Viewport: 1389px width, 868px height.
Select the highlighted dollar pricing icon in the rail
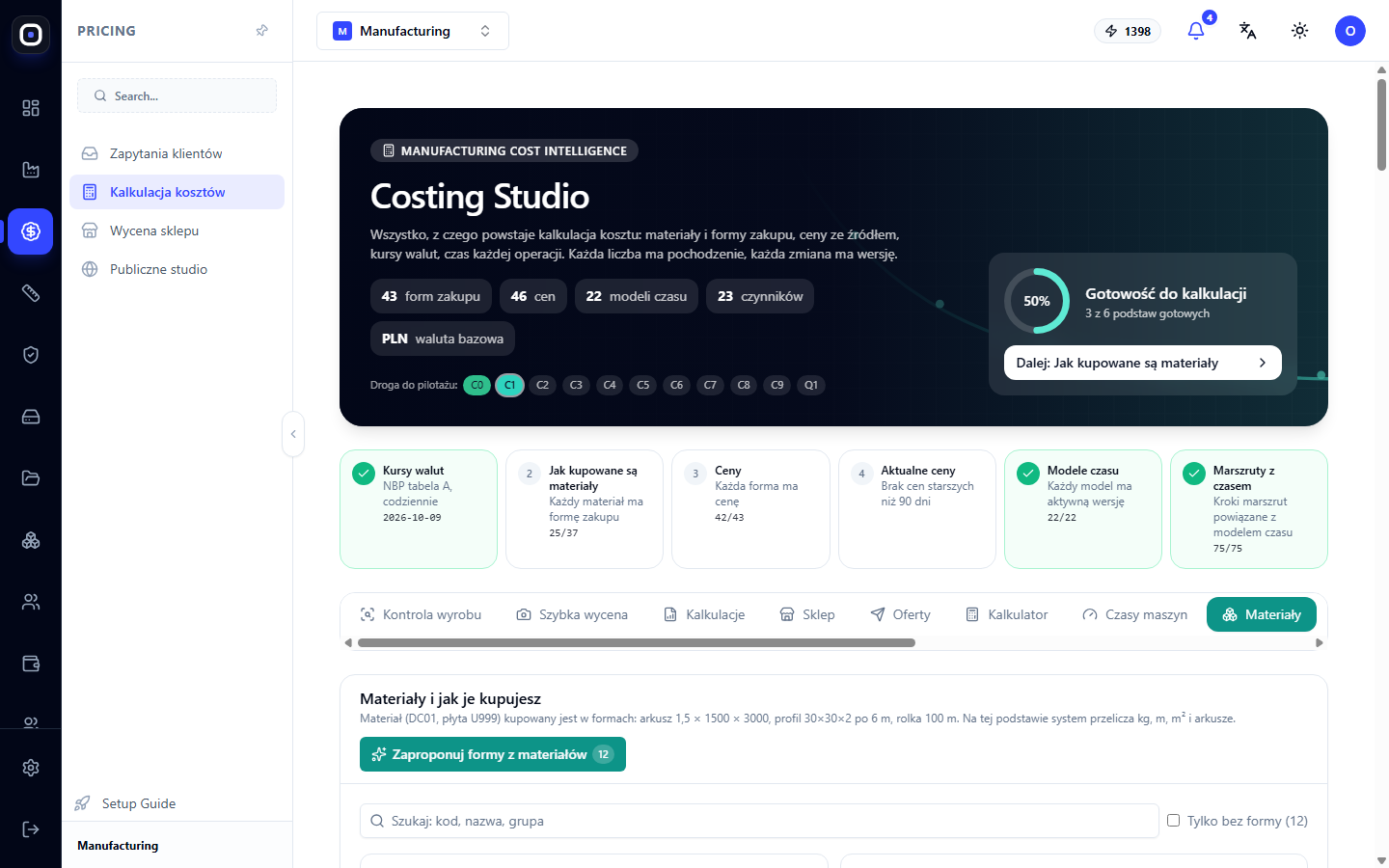tap(31, 231)
